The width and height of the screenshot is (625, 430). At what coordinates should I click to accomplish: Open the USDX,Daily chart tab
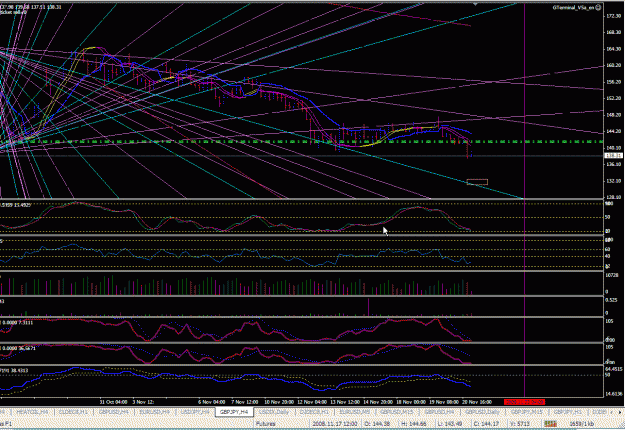click(274, 412)
